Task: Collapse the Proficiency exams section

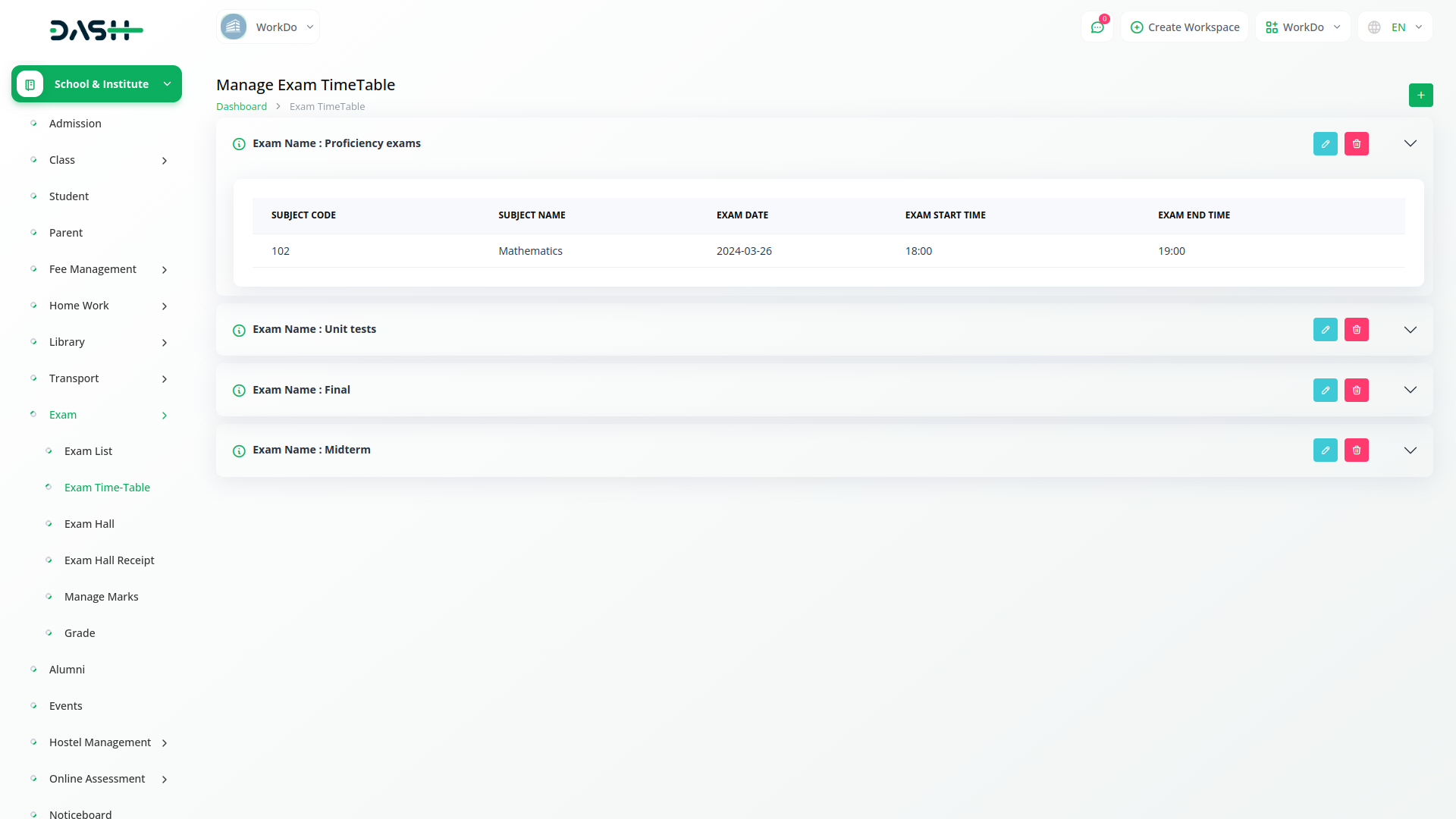Action: pos(1410,143)
